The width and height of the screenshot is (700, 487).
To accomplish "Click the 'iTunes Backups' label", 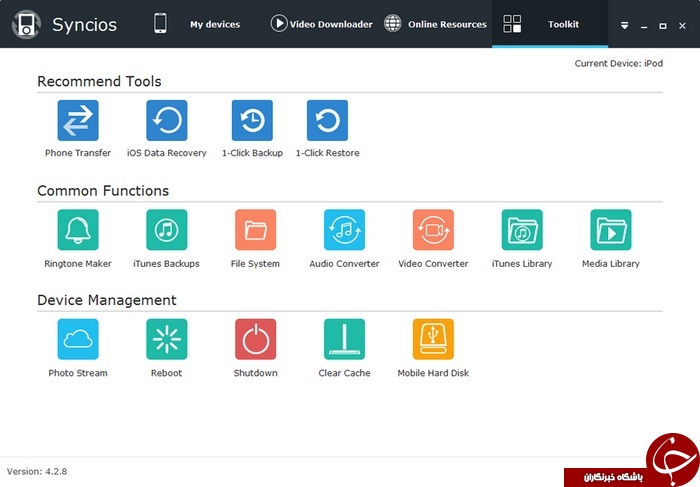I will (167, 263).
